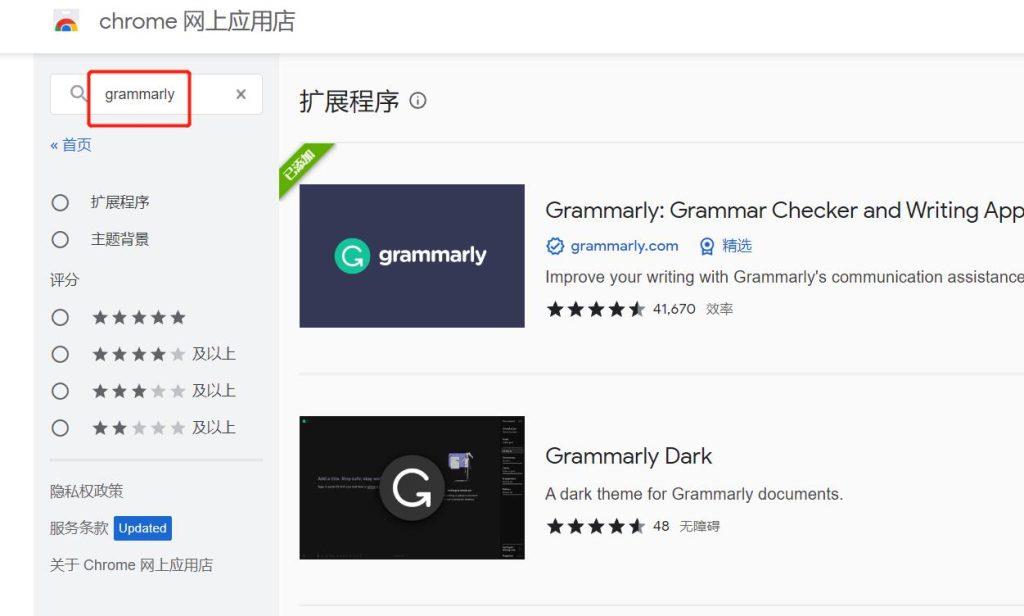
Task: Click the 精选 featured badge icon
Action: [708, 245]
